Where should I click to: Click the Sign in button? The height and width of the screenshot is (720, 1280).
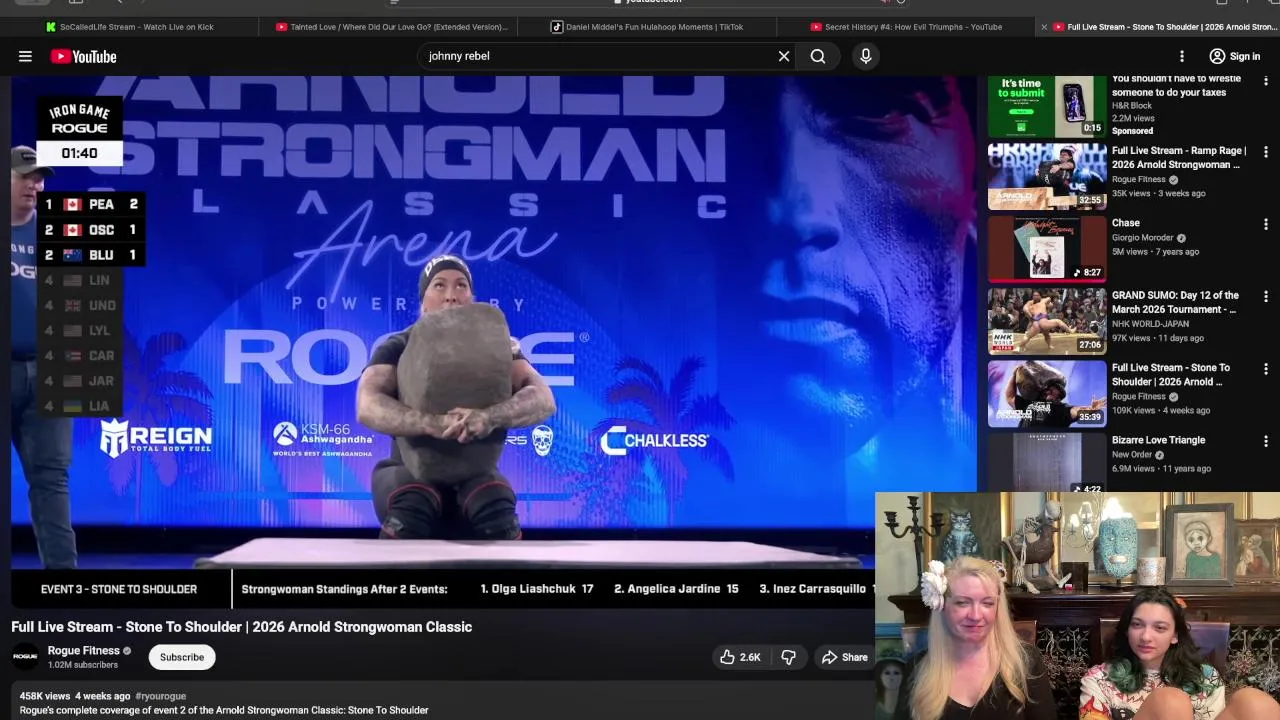(x=1234, y=56)
